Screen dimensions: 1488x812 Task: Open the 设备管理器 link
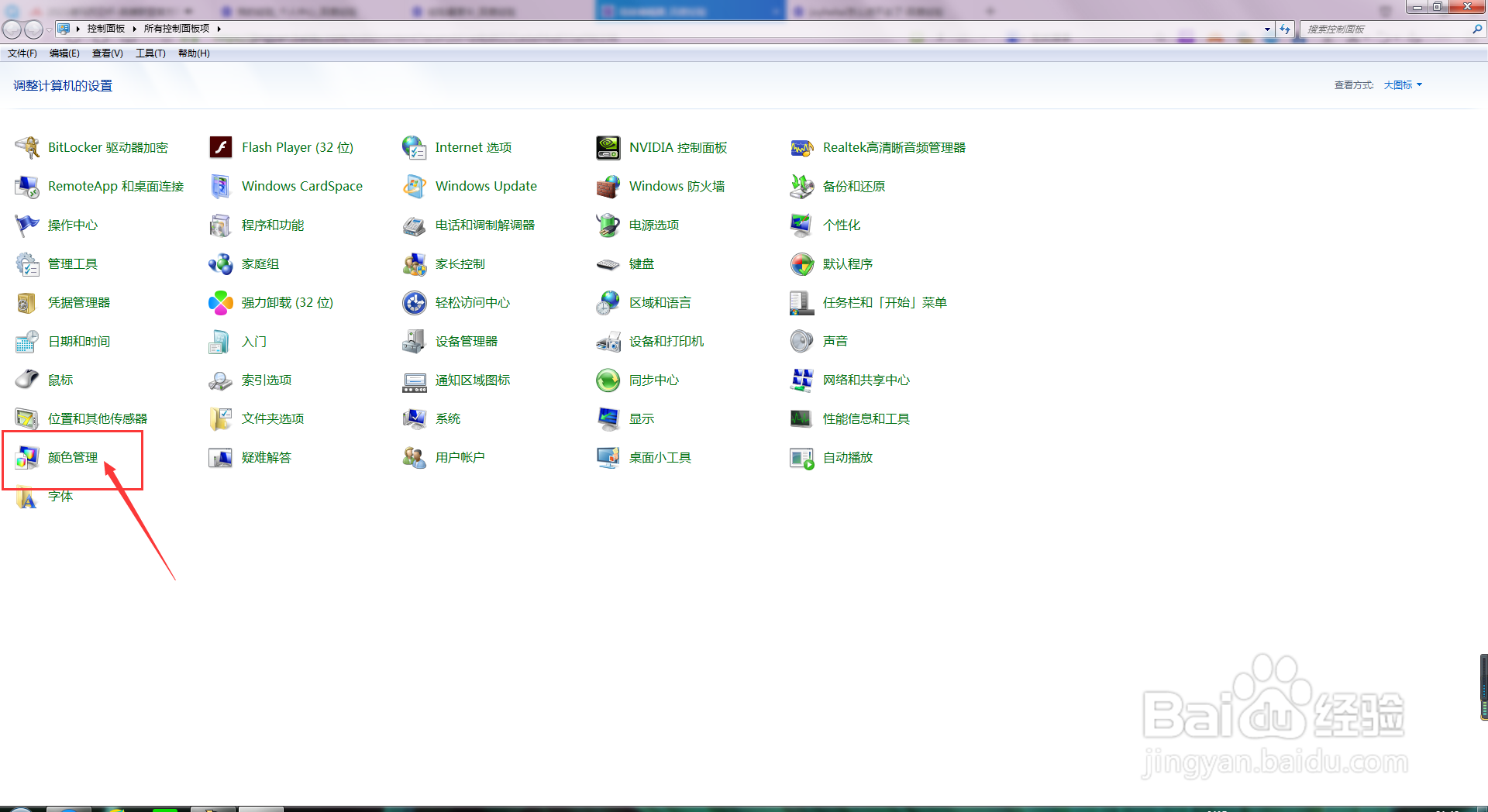click(467, 341)
